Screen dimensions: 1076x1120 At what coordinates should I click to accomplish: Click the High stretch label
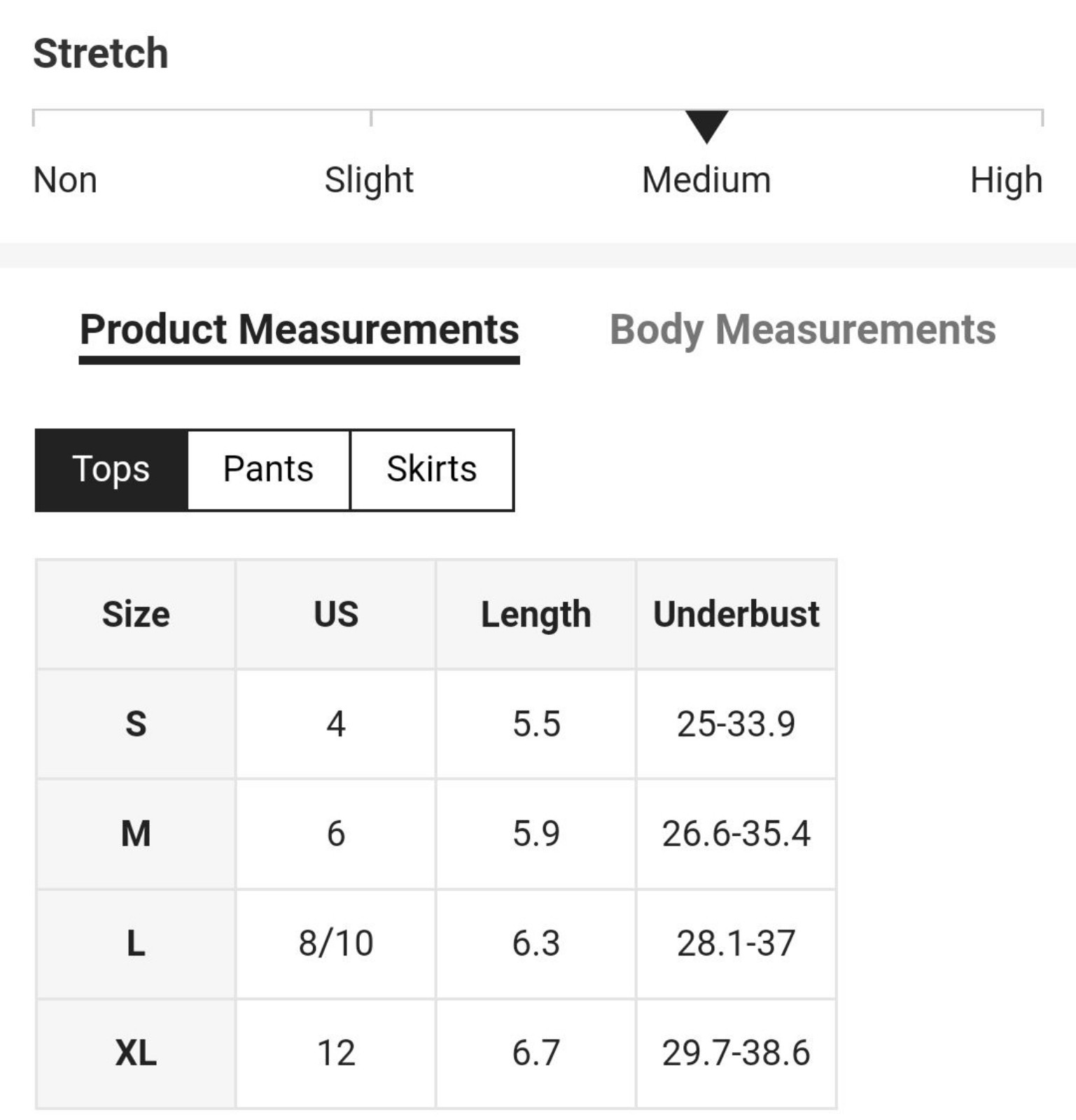click(1006, 181)
